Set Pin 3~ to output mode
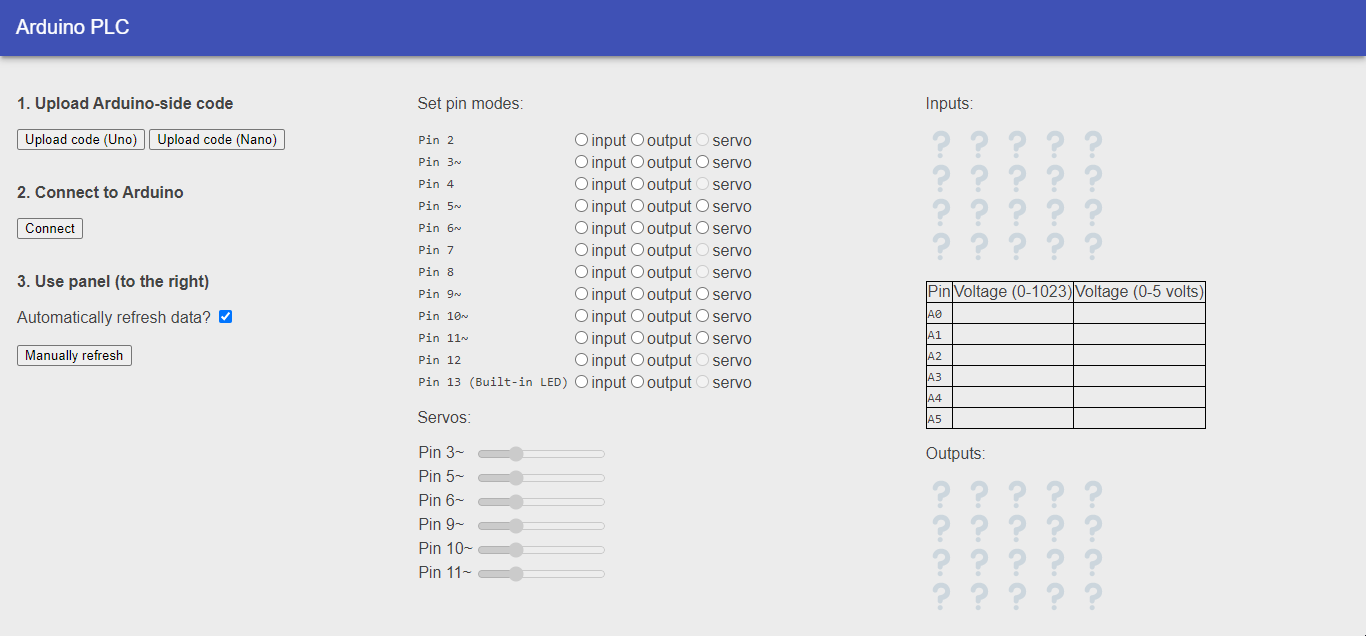 (x=637, y=162)
